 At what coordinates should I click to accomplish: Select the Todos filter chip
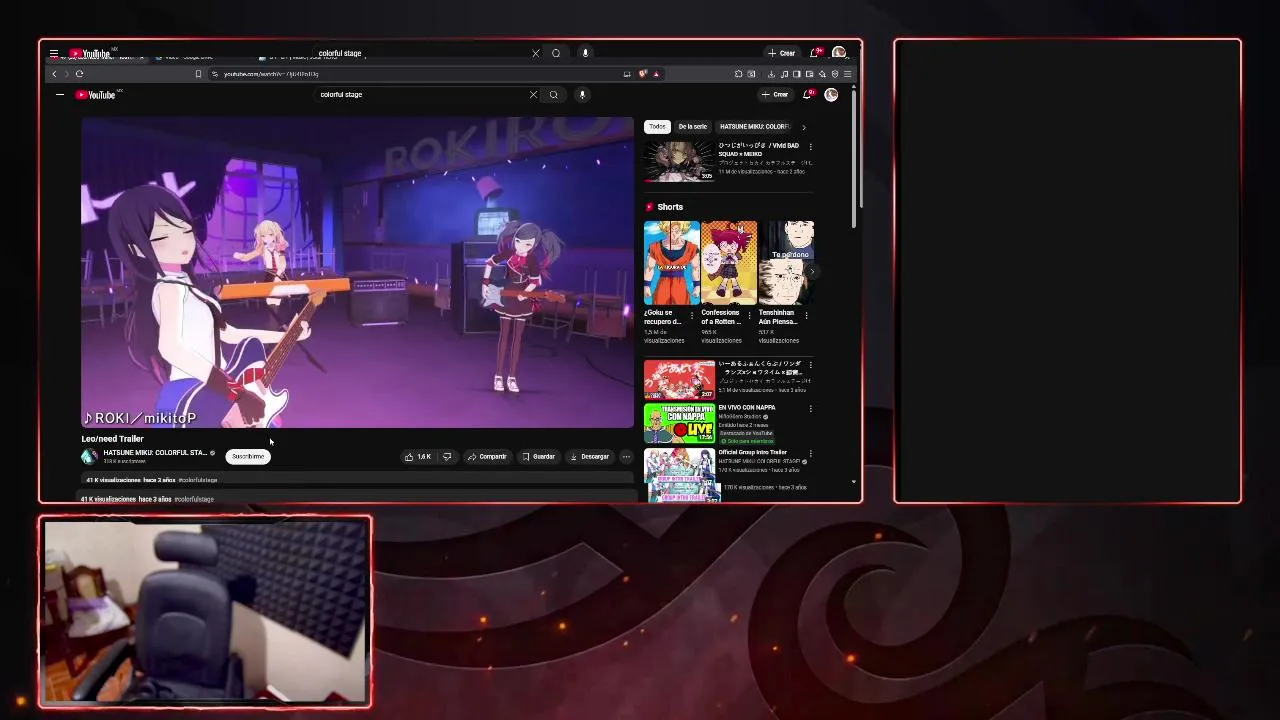click(x=657, y=127)
